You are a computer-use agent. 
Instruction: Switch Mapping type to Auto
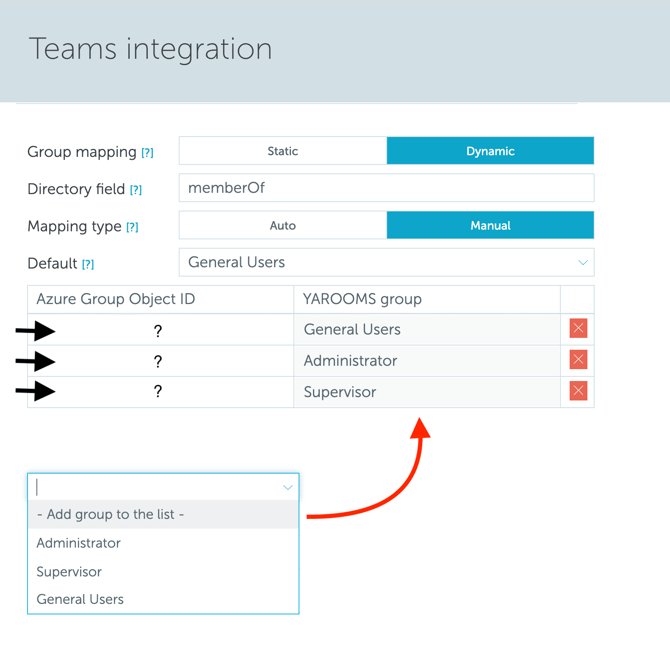(283, 225)
